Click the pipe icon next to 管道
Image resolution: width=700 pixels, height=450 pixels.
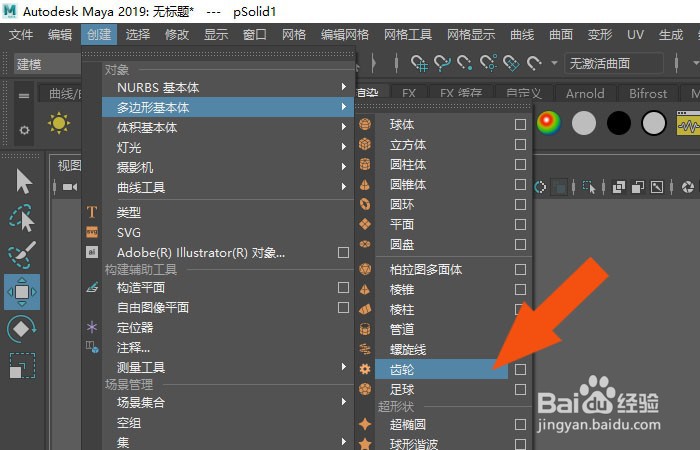coord(365,329)
